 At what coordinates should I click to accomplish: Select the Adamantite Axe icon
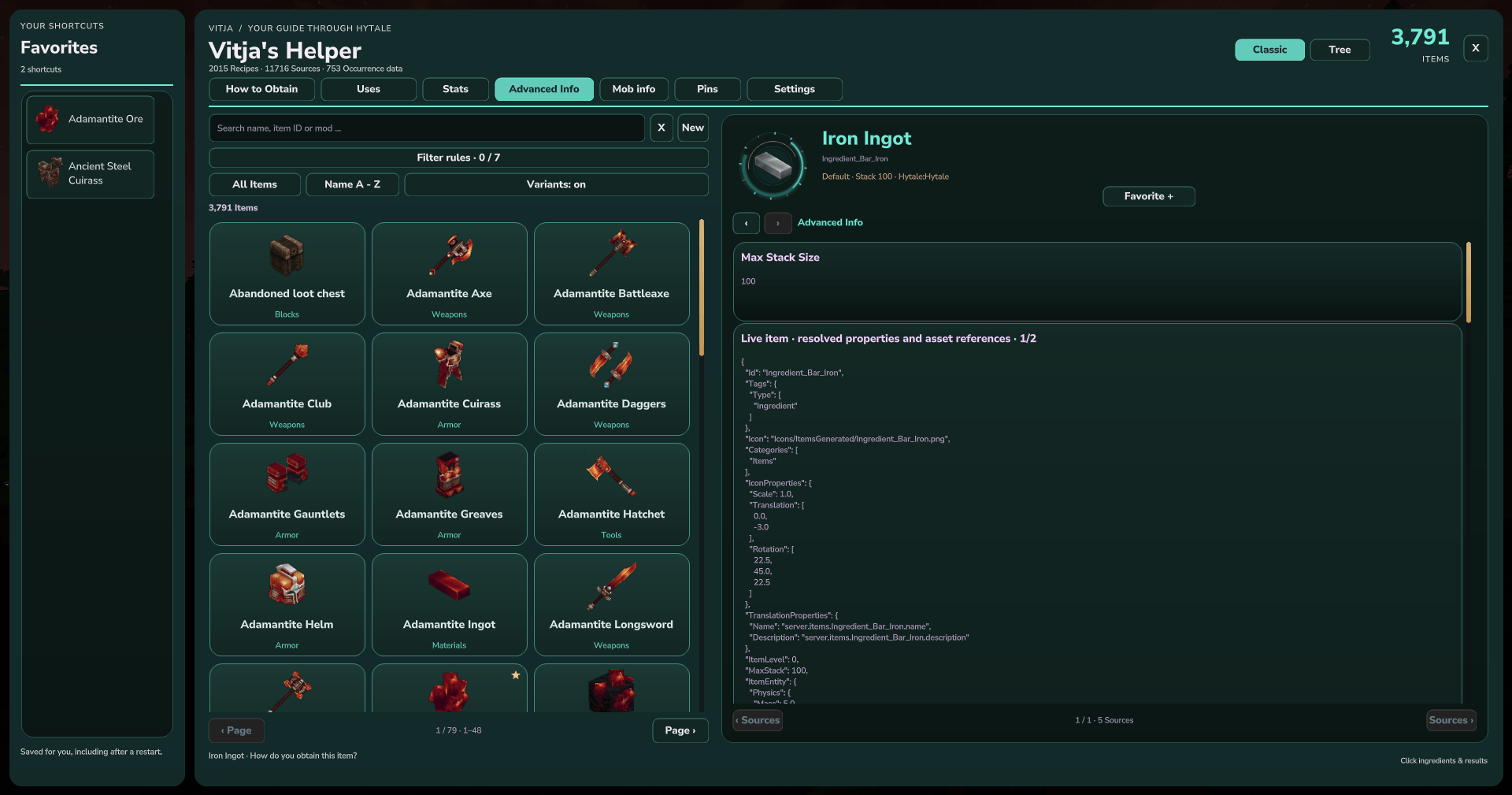(450, 254)
